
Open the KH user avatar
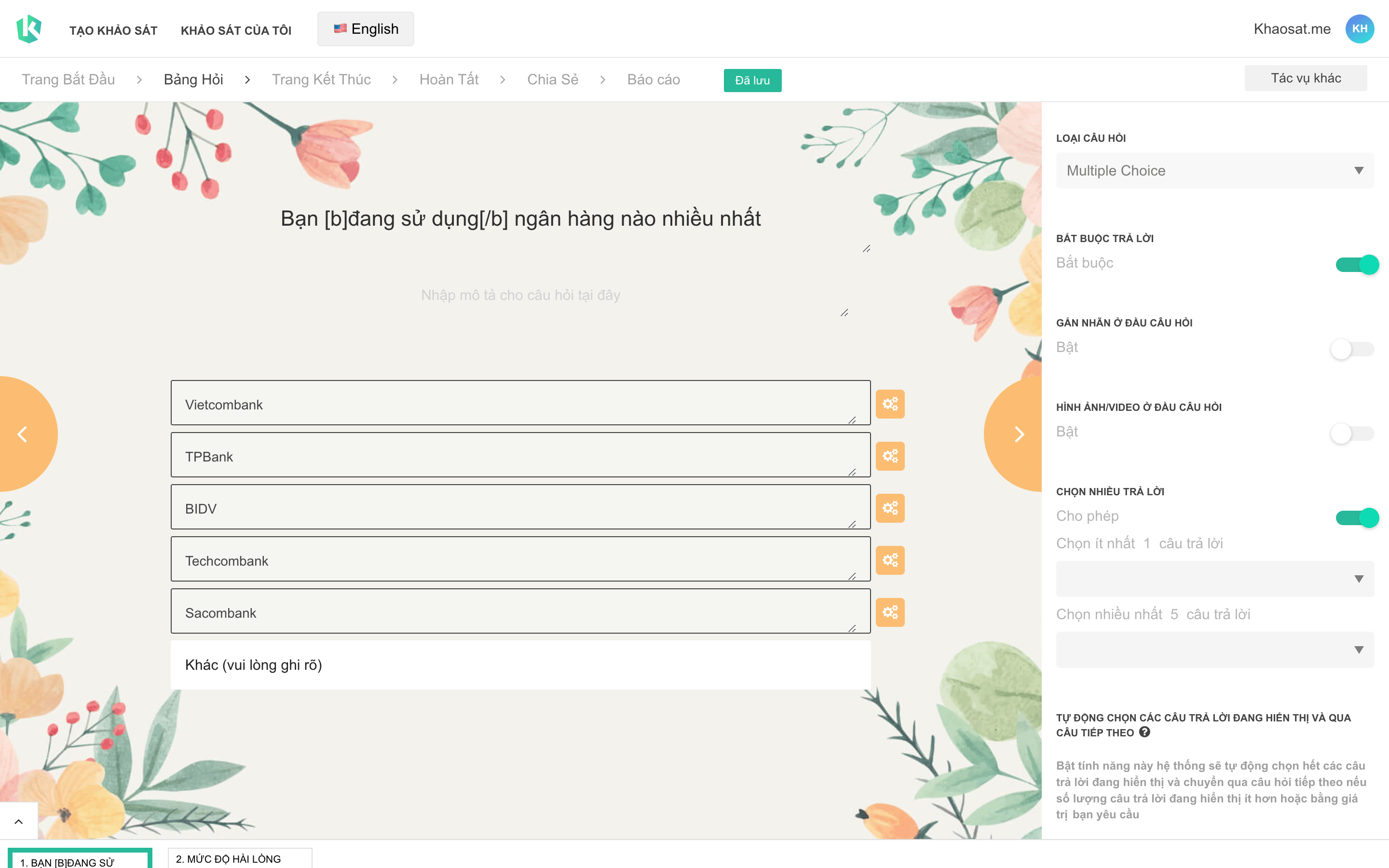[x=1359, y=29]
